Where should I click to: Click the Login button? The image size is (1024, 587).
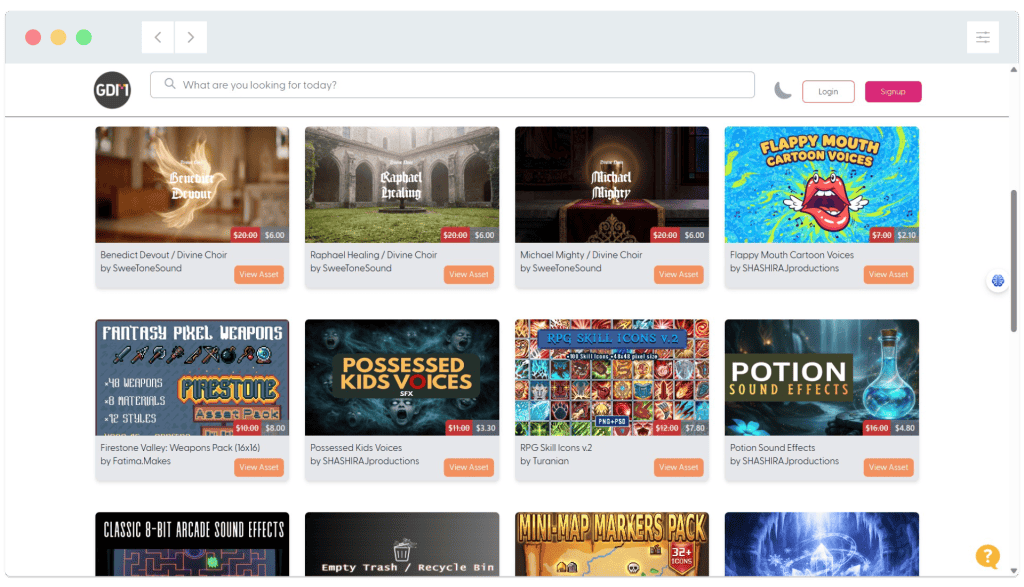(x=828, y=91)
